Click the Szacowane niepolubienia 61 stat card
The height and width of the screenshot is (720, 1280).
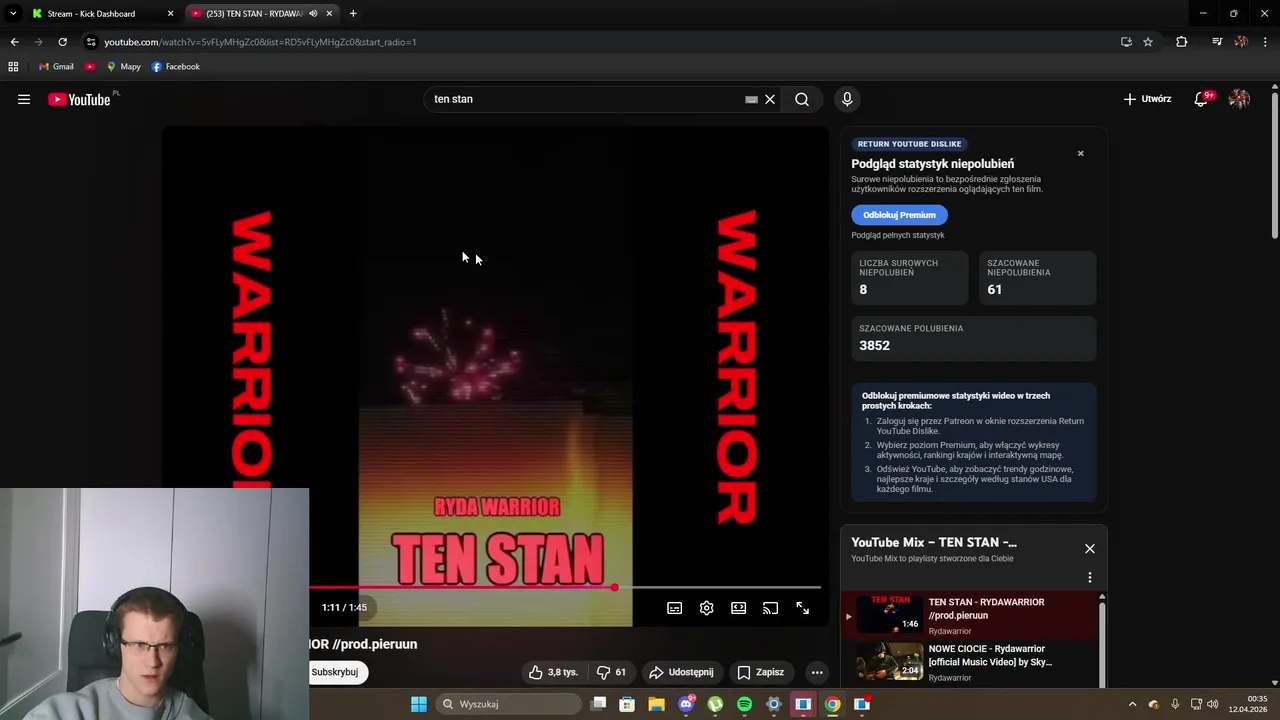1037,277
